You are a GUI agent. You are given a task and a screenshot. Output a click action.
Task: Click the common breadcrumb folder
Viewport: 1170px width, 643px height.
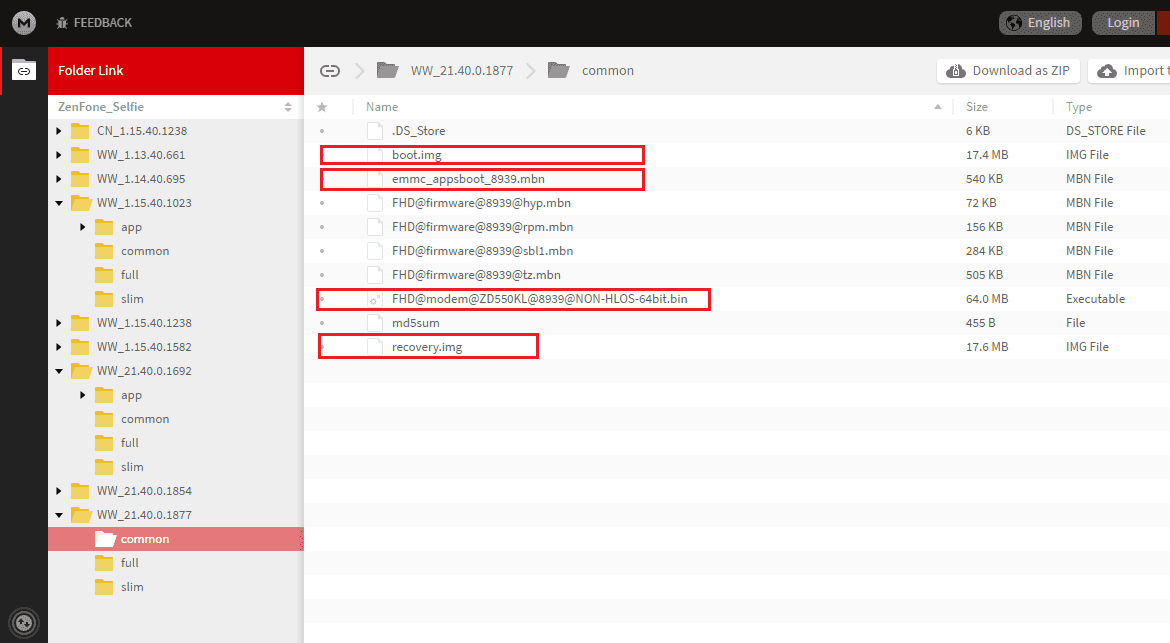click(x=607, y=71)
